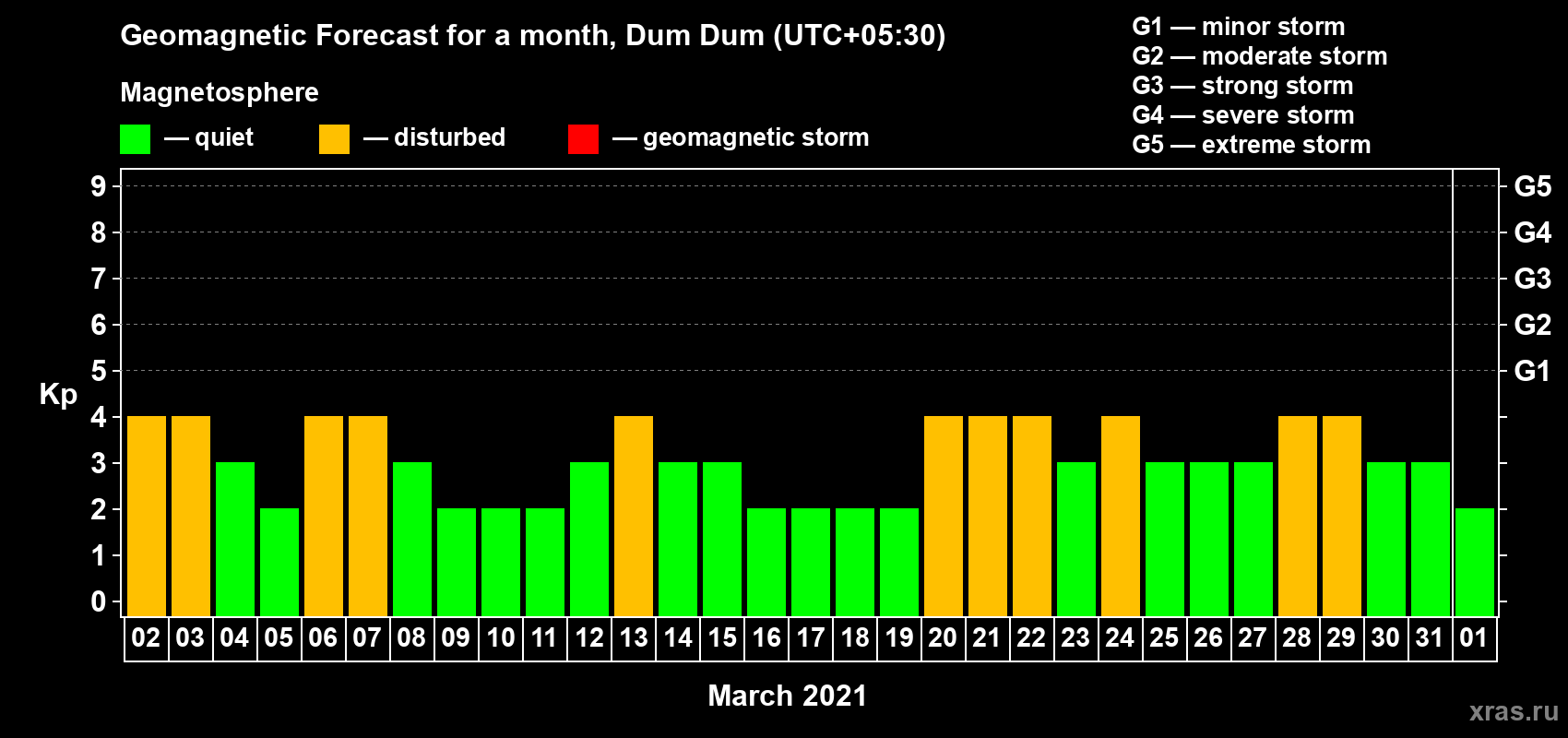Click the orange bar for March 28
Screen dimensions: 1568x738
coord(1298,516)
